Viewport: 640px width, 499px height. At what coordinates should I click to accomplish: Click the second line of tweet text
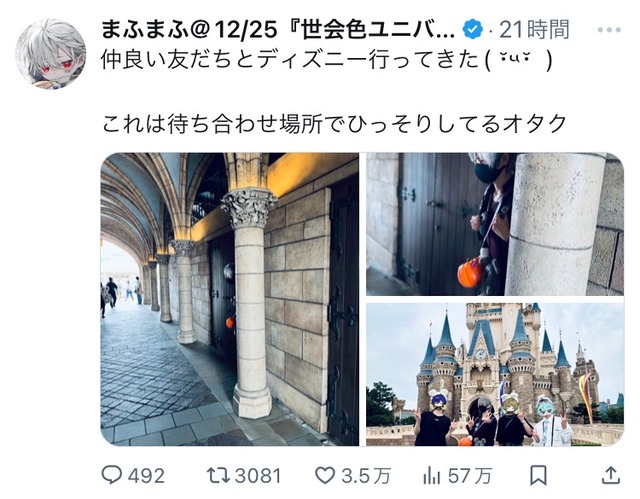(x=334, y=124)
